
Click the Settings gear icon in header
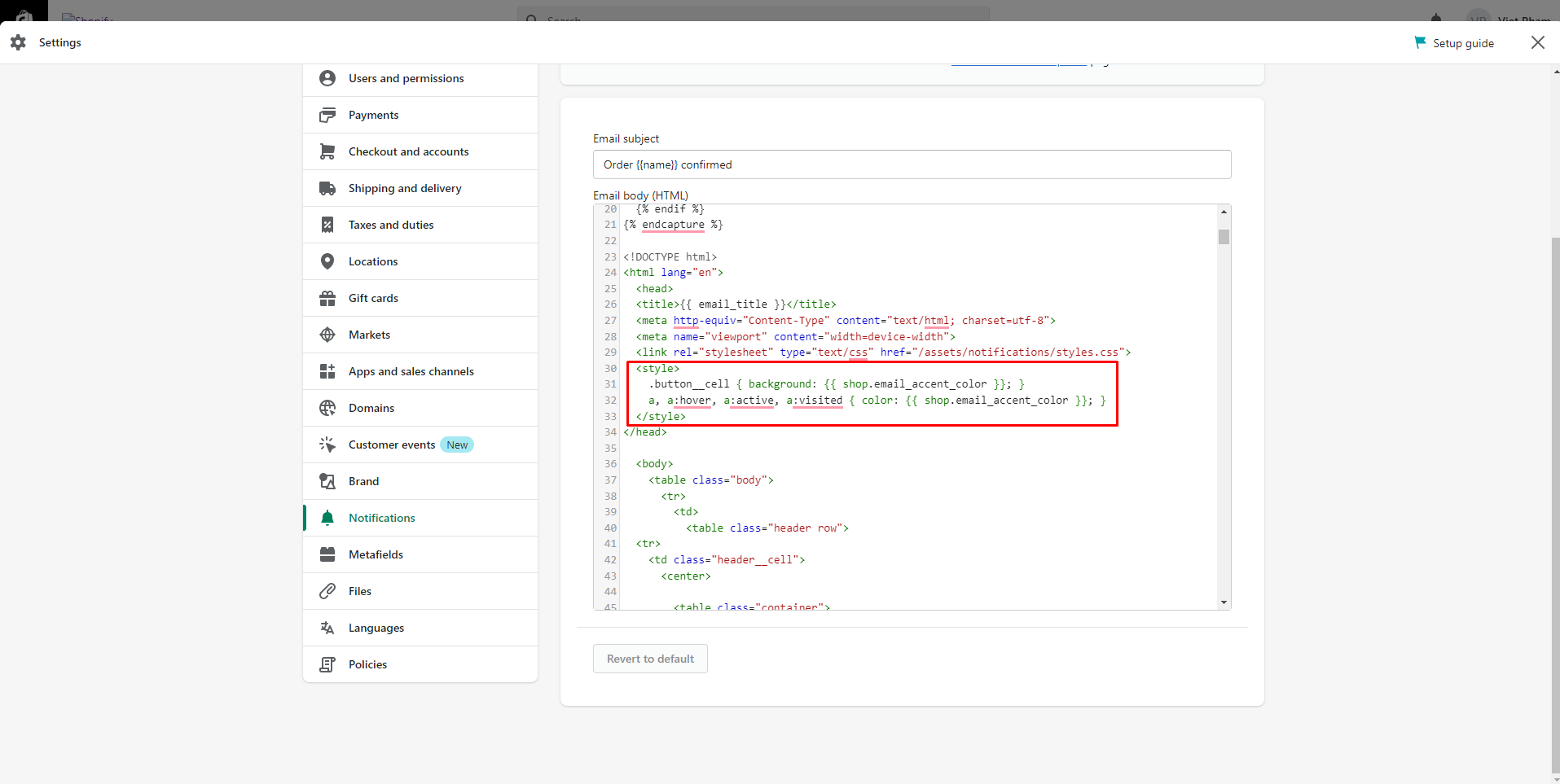pos(18,42)
